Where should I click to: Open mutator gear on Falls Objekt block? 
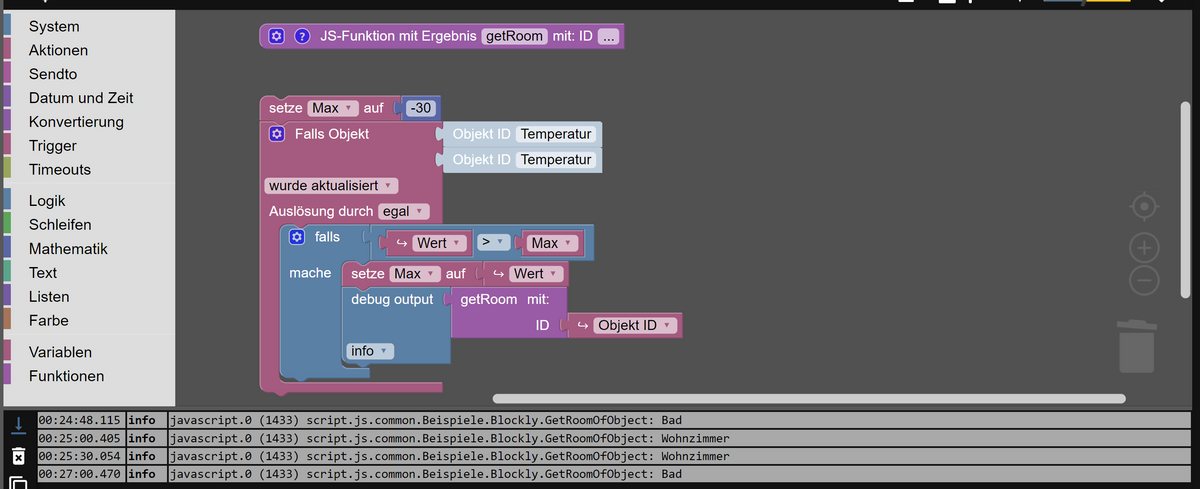click(x=277, y=134)
